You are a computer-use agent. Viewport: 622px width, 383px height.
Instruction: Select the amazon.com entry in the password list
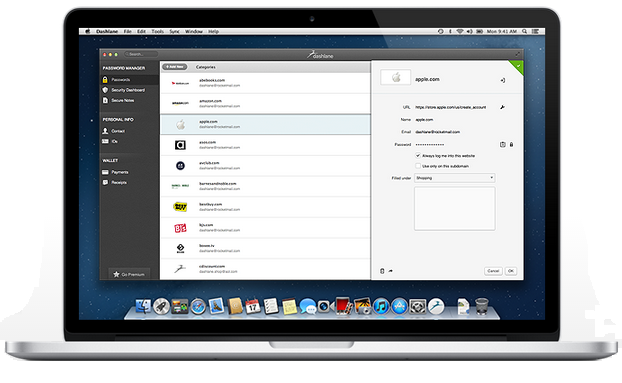[x=265, y=103]
